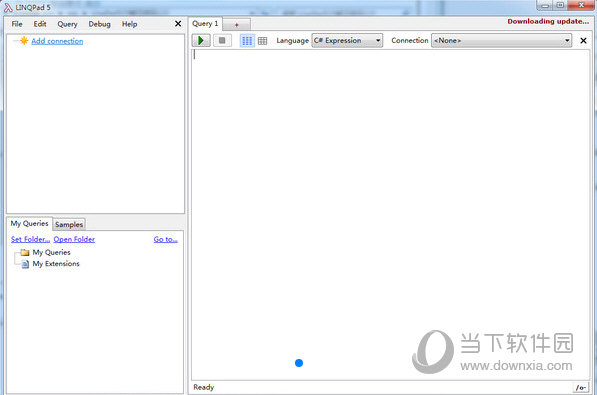Click the Downloading update... notice
Viewport: 597px width, 395px height.
pos(548,21)
